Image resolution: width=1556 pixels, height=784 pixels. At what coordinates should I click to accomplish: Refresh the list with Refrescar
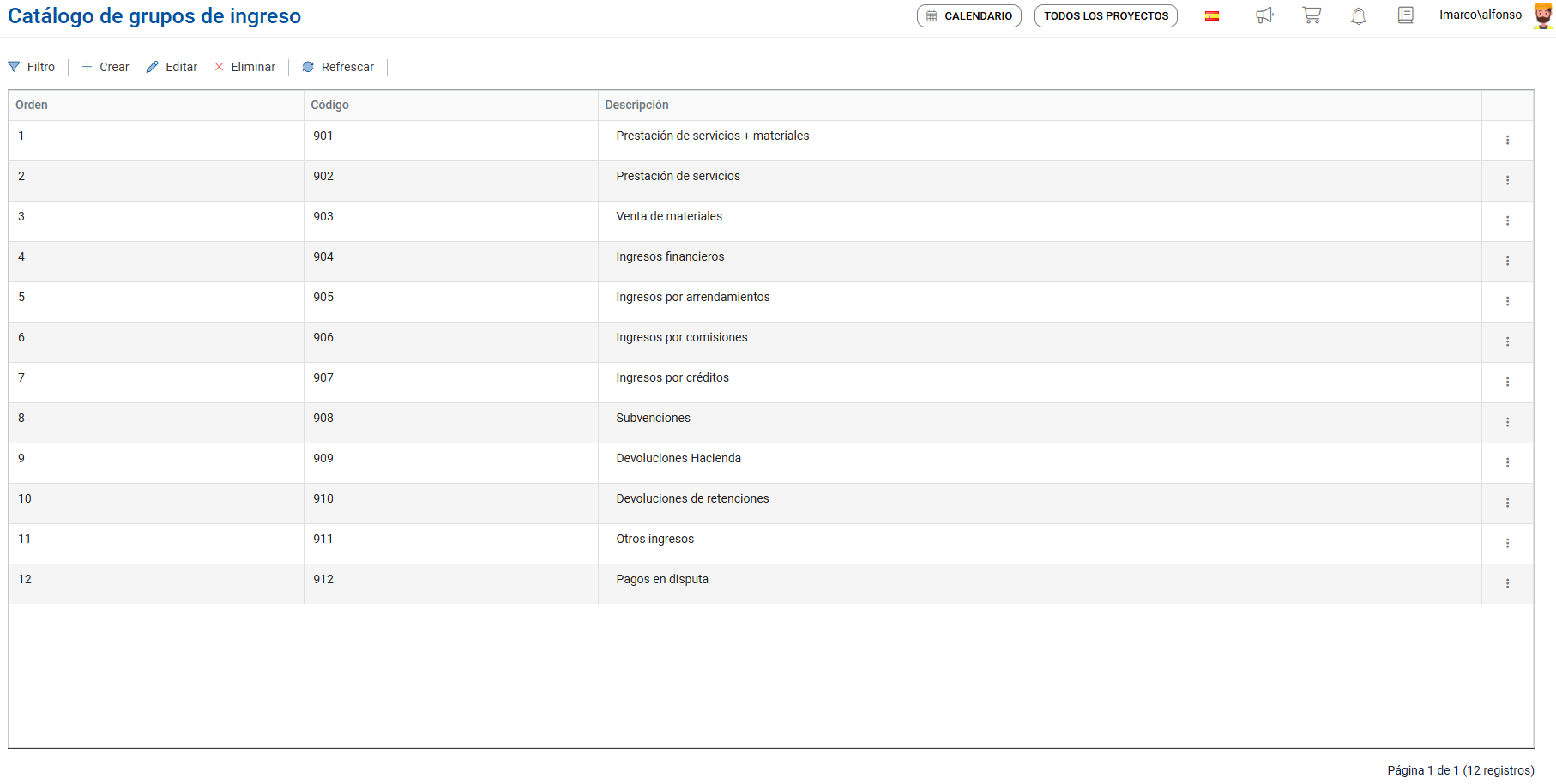[338, 67]
